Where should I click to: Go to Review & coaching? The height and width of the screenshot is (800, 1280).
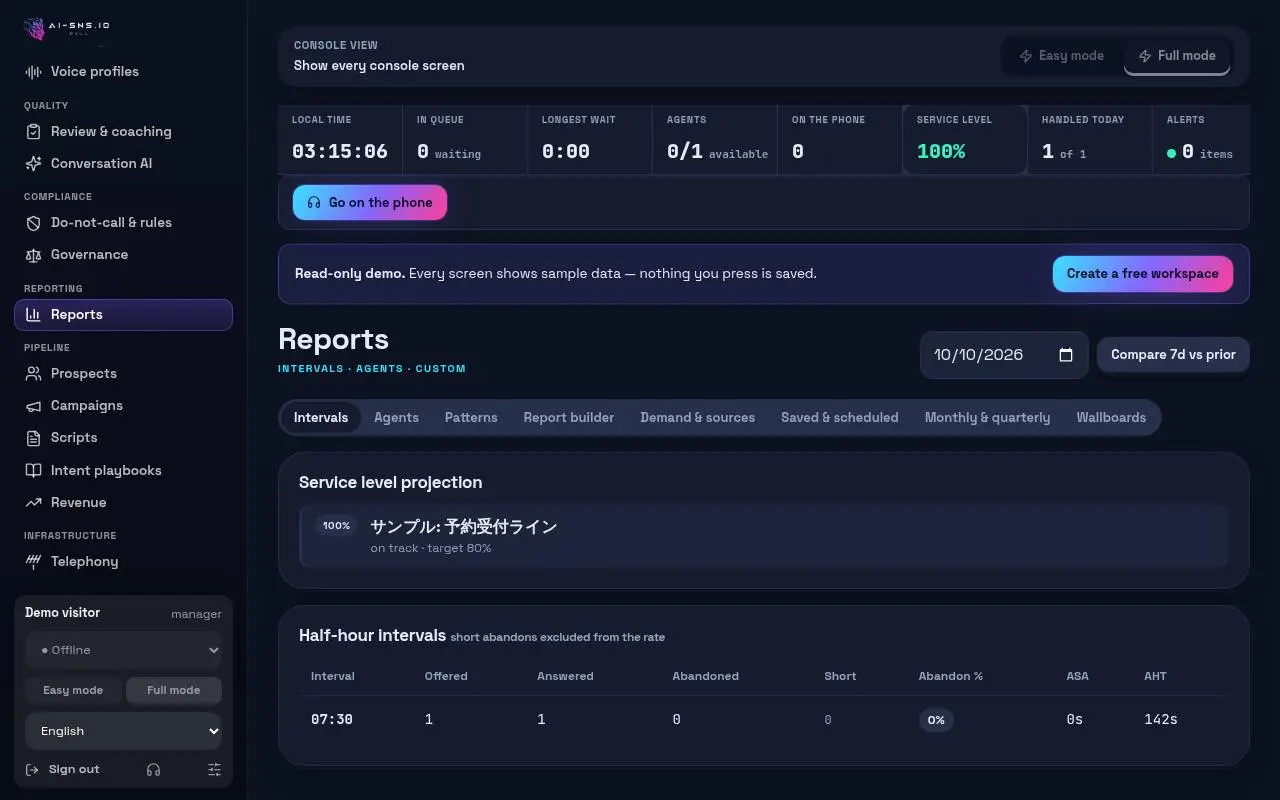click(x=123, y=132)
